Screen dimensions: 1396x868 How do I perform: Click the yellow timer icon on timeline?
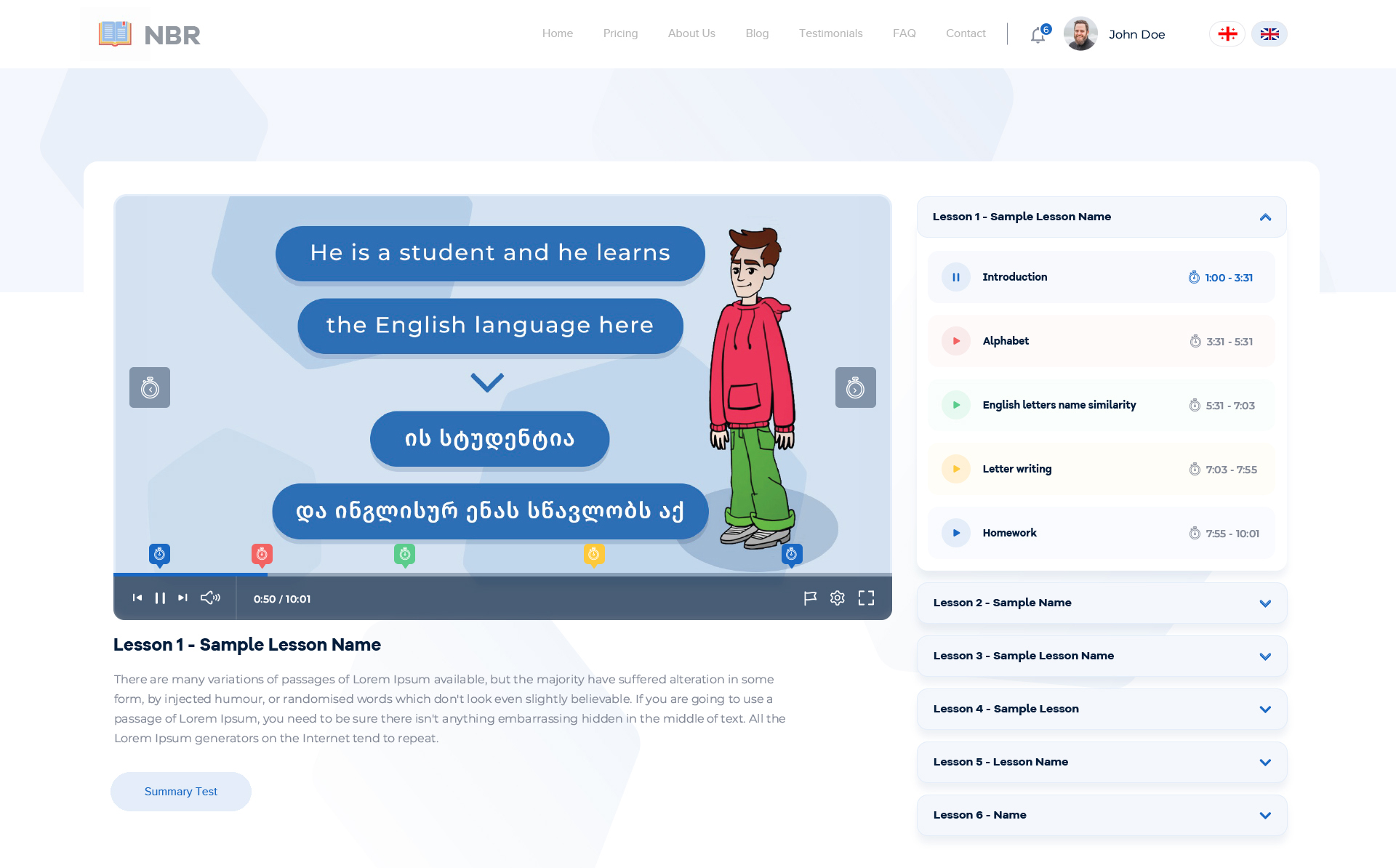tap(593, 553)
